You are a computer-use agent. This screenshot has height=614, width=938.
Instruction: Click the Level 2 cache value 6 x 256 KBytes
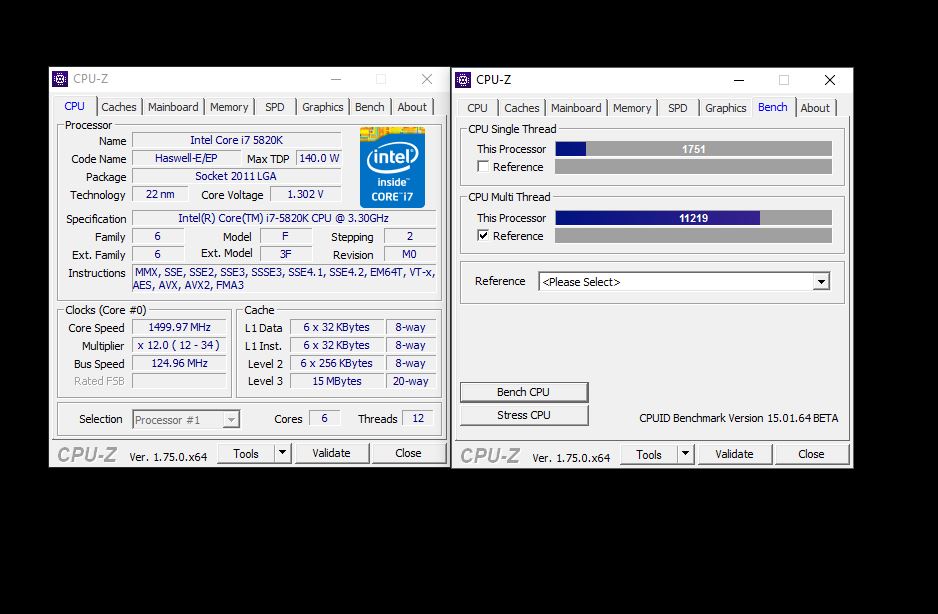(x=337, y=363)
